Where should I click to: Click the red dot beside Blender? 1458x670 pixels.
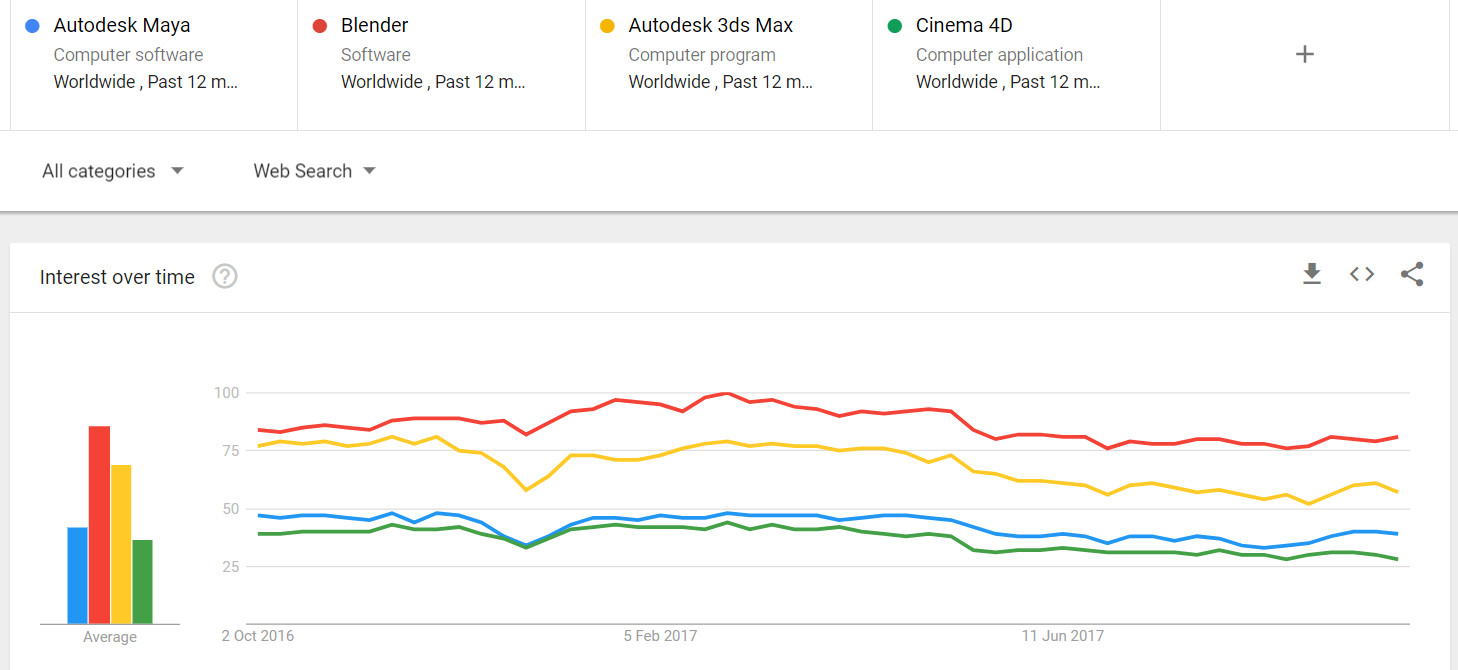[320, 26]
